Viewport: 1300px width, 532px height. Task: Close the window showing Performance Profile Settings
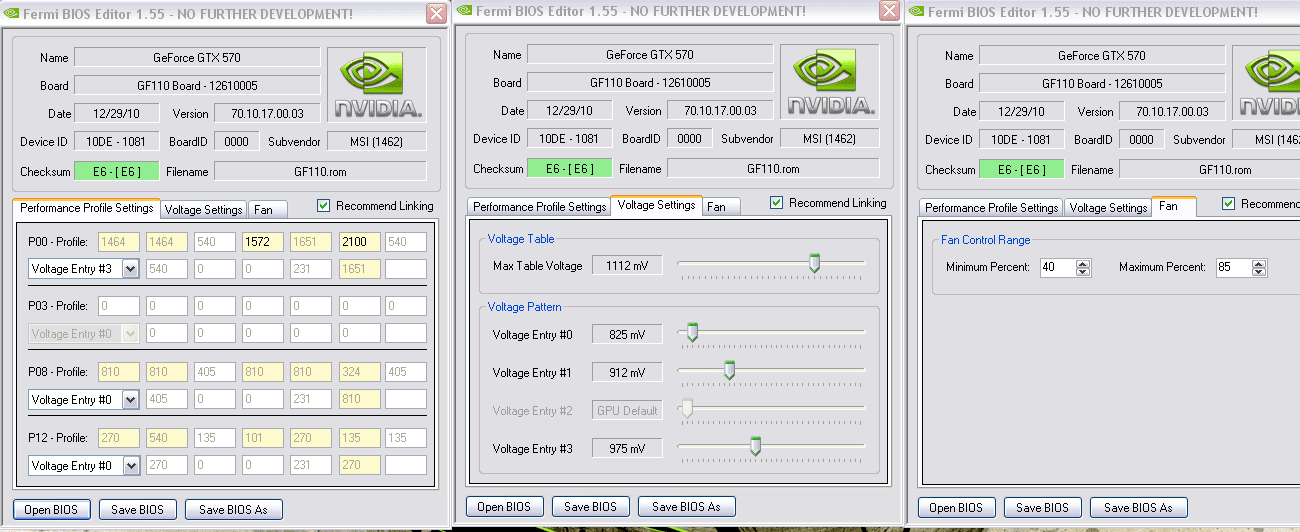tap(436, 13)
